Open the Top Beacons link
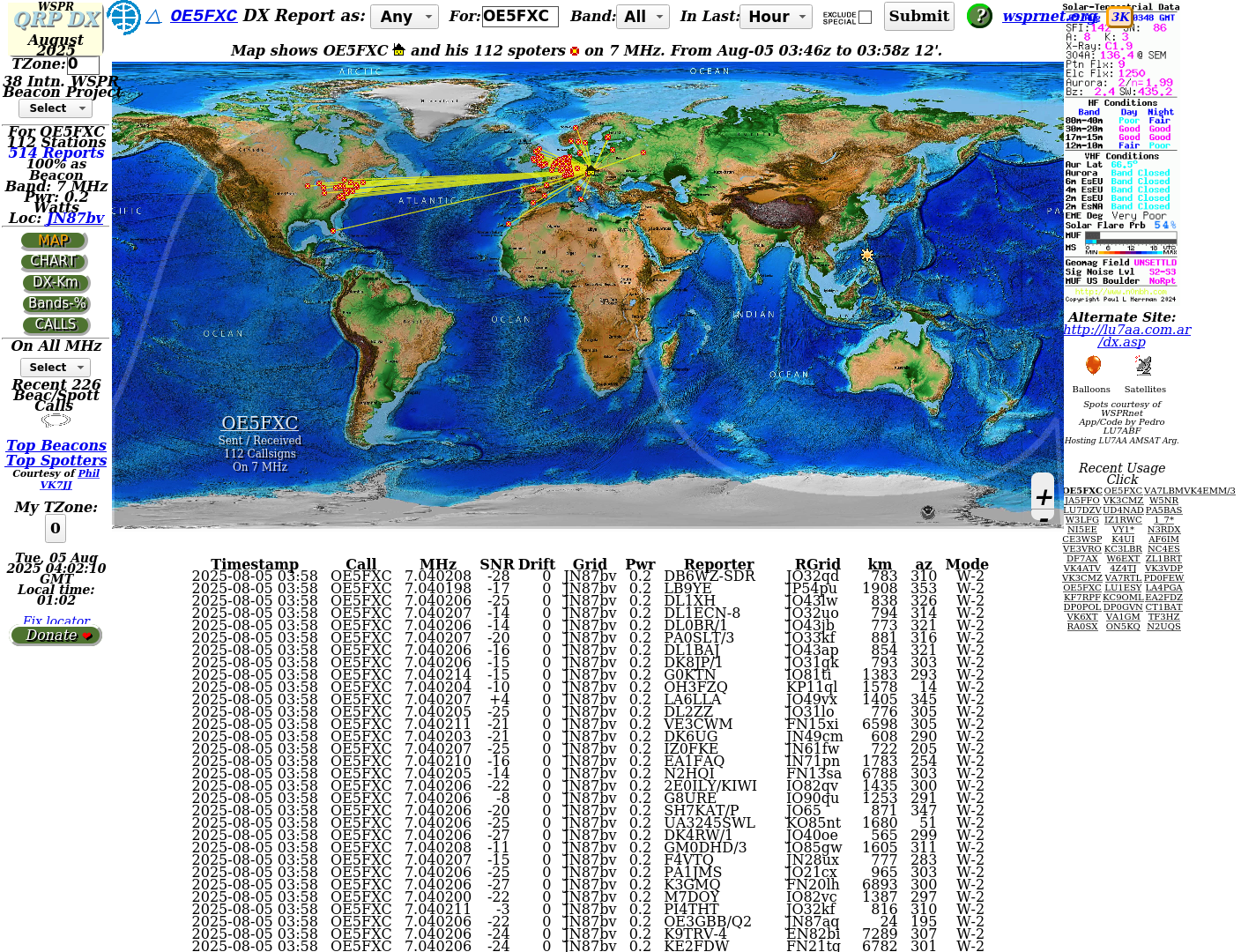This screenshot has height=952, width=1241. click(x=56, y=445)
